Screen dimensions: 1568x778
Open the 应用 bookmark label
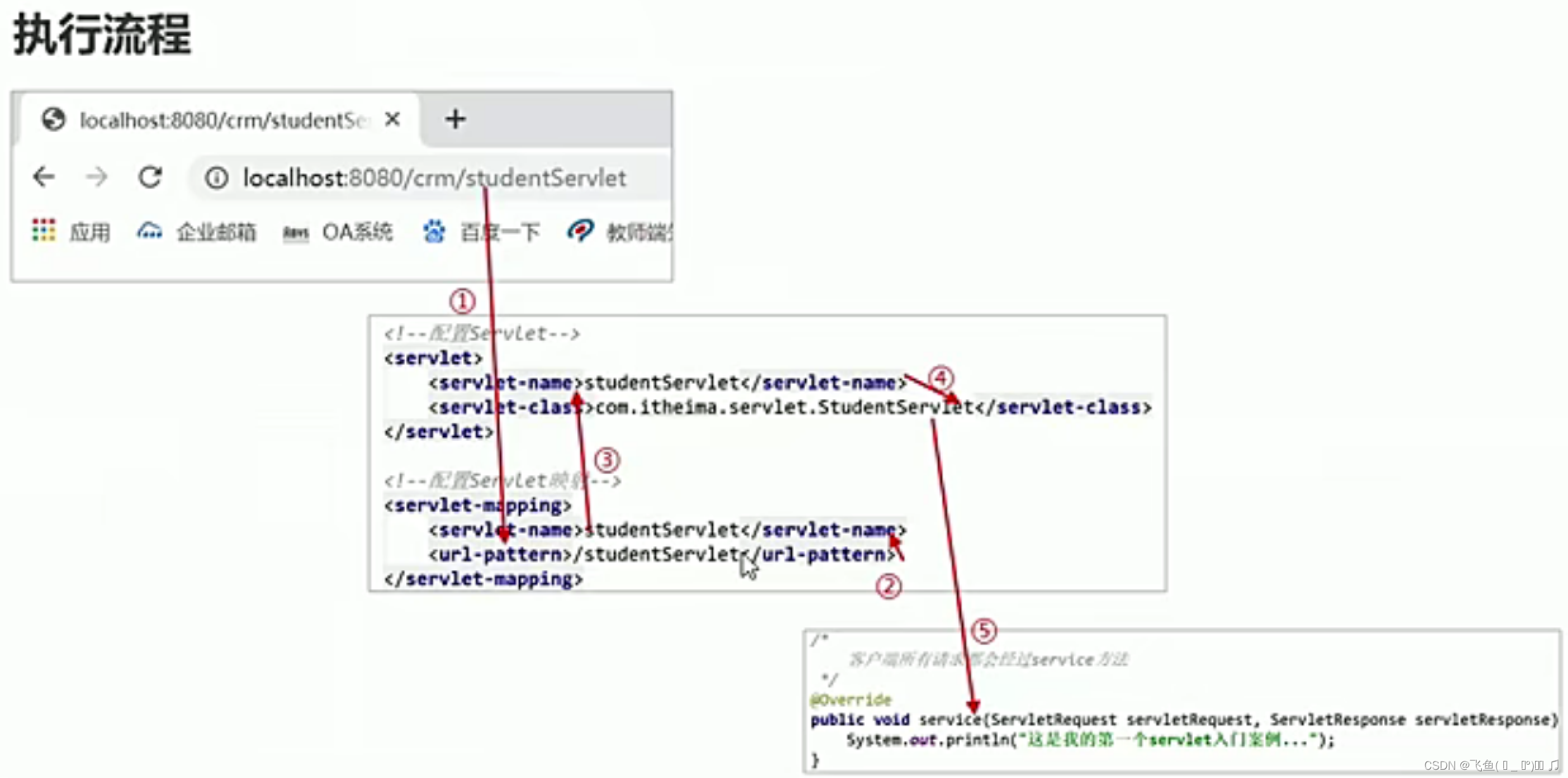(x=89, y=232)
